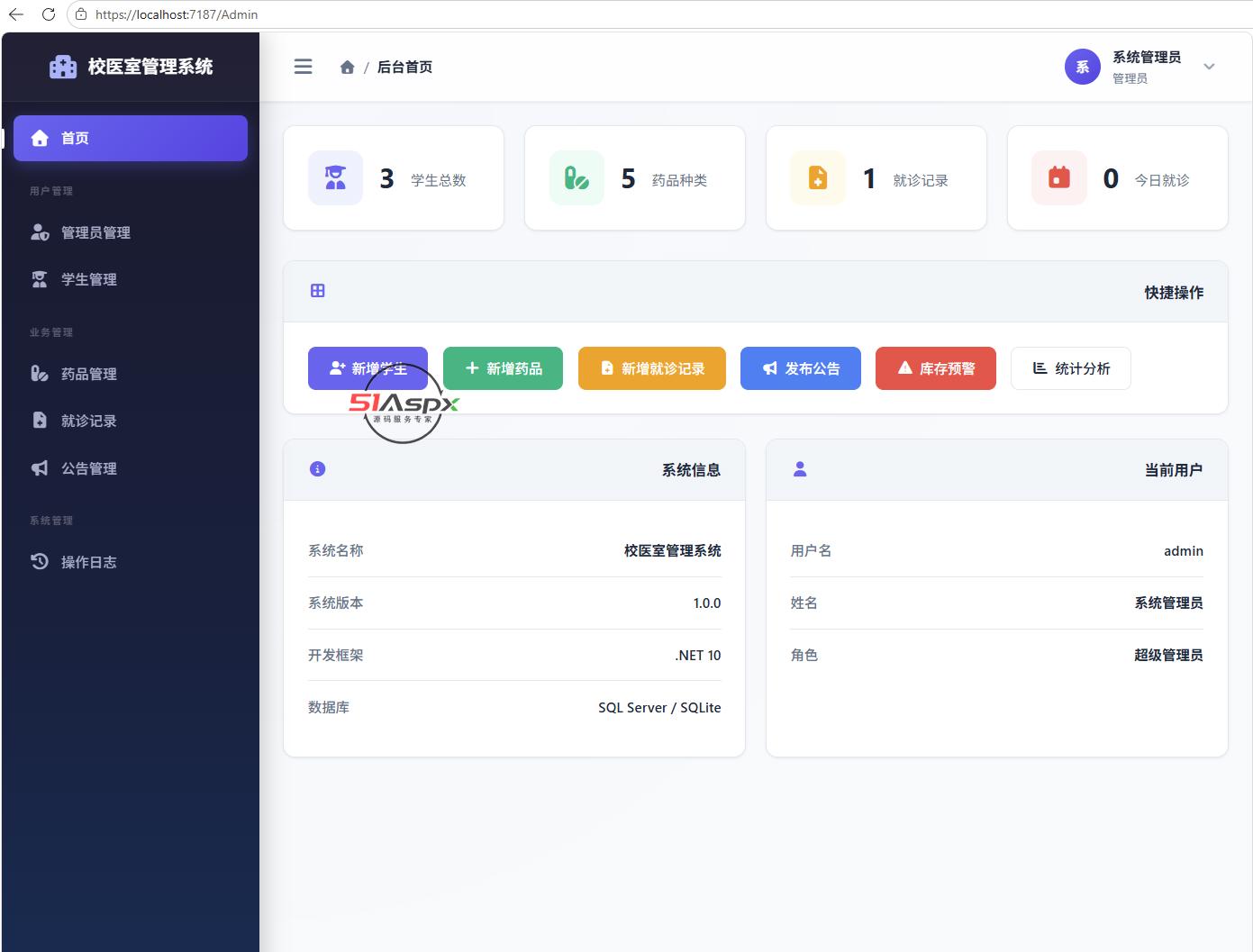1253x952 pixels.
Task: Click the address bar with localhost:7187/Admin
Action: click(659, 14)
